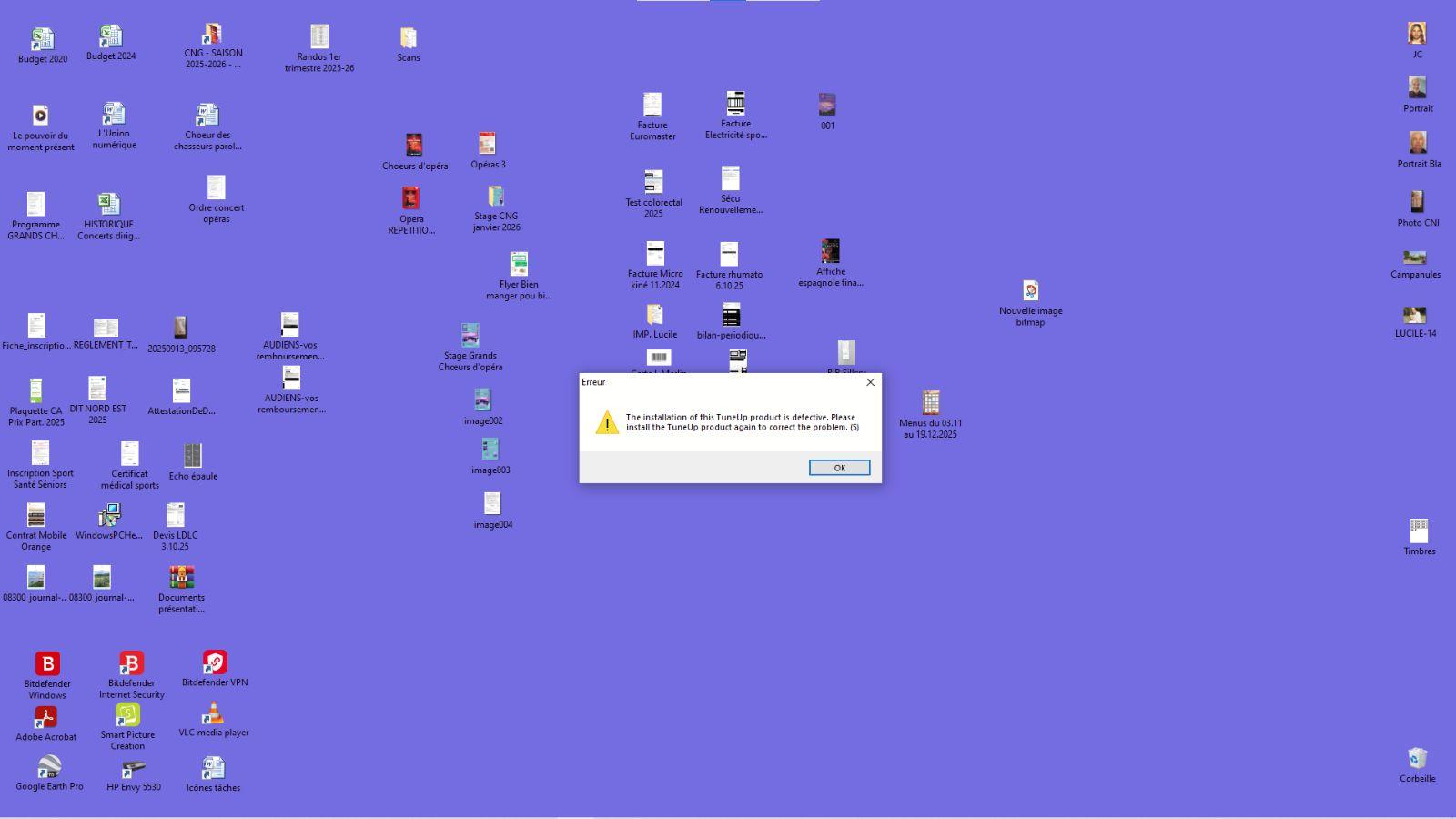Close the Erreur dialog with the X
This screenshot has width=1456, height=819.
pos(870,382)
